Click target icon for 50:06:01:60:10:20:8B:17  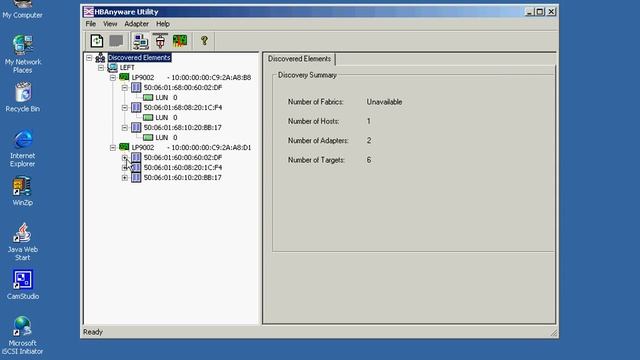pyautogui.click(x=136, y=177)
